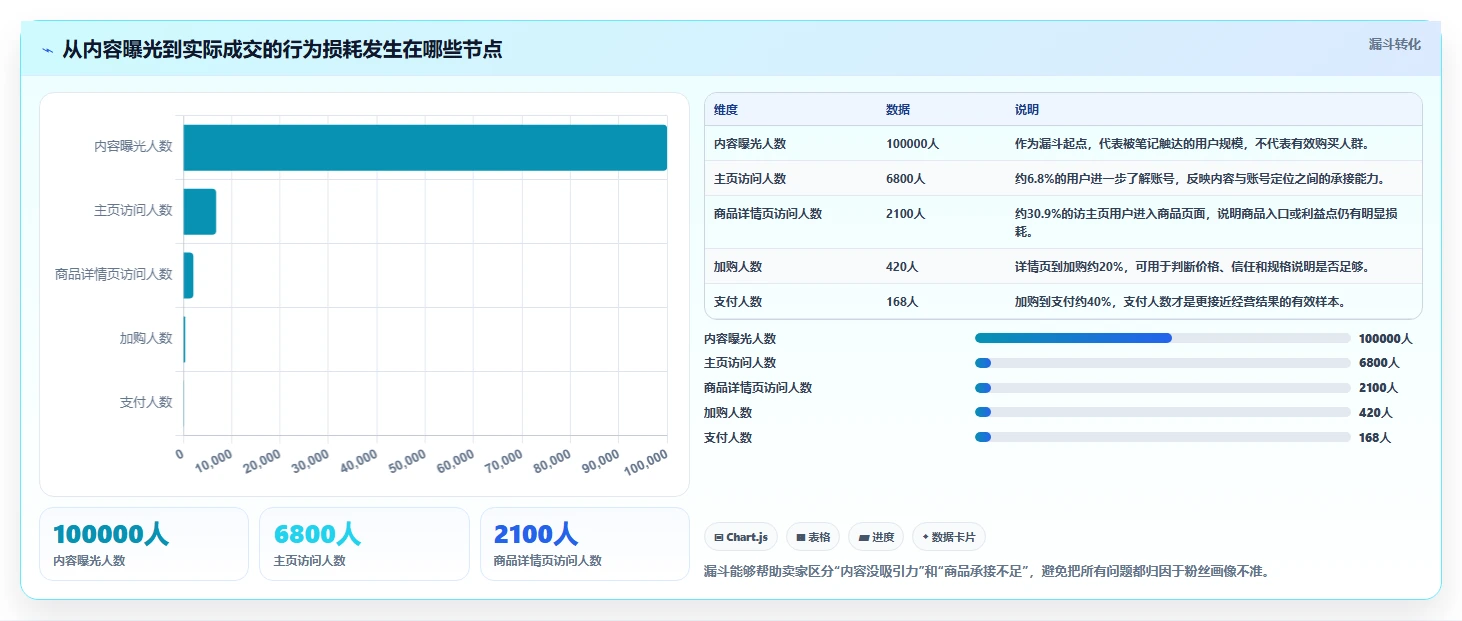Click the 维度 column header in the table
The width and height of the screenshot is (1462, 621).
[x=726, y=110]
